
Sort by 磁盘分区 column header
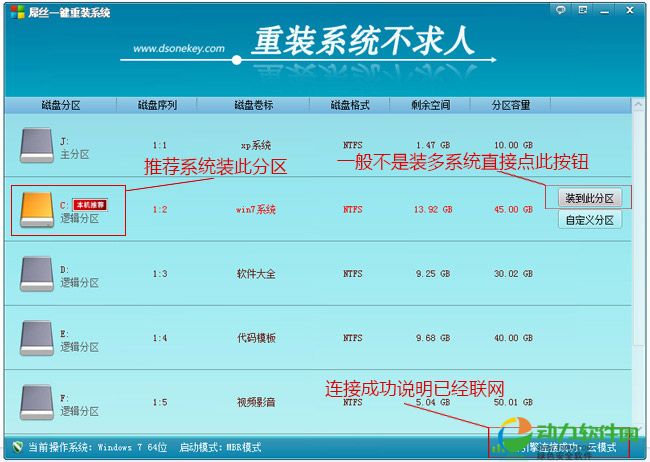(60, 104)
